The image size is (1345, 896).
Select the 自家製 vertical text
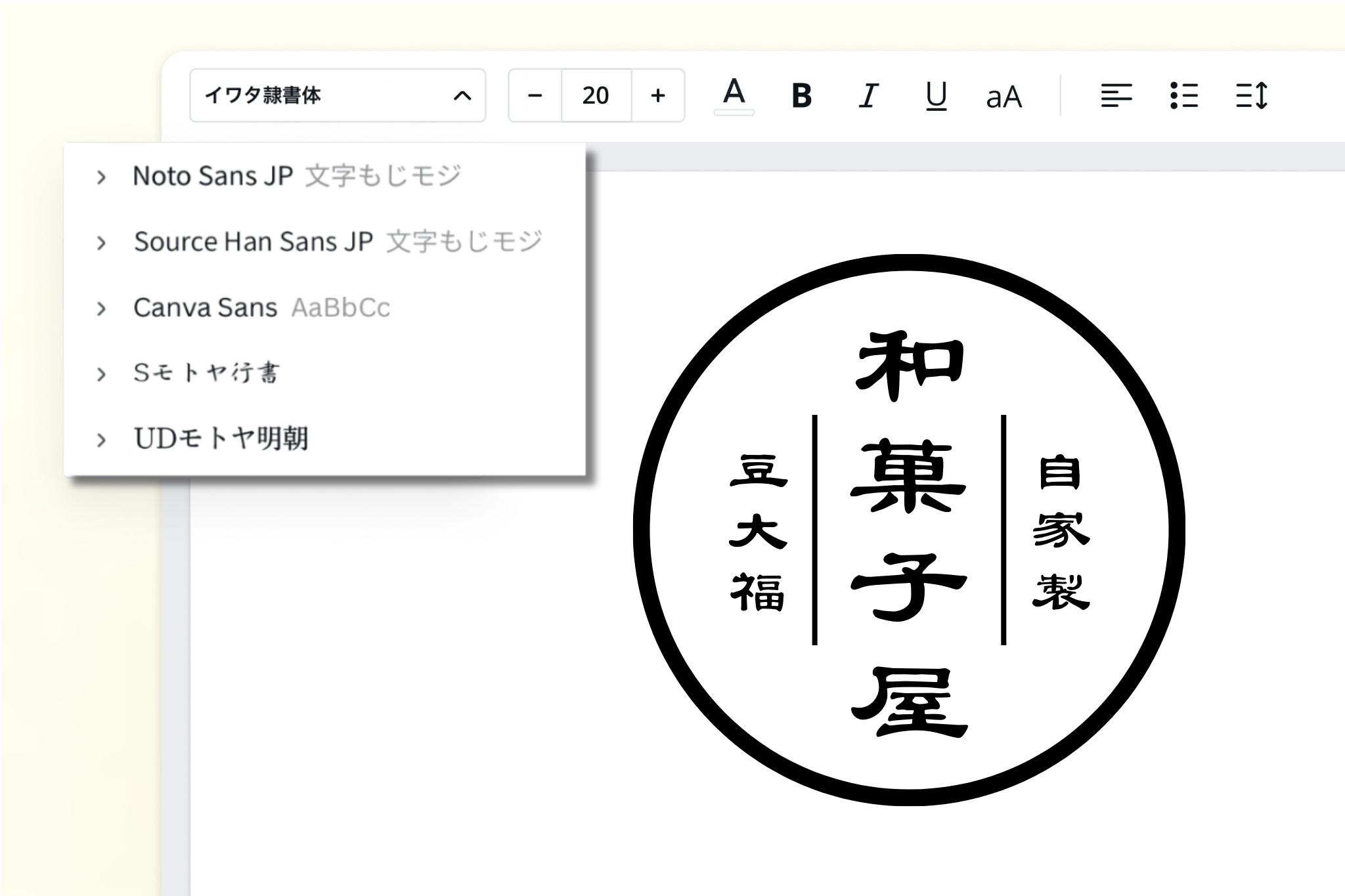[1060, 532]
